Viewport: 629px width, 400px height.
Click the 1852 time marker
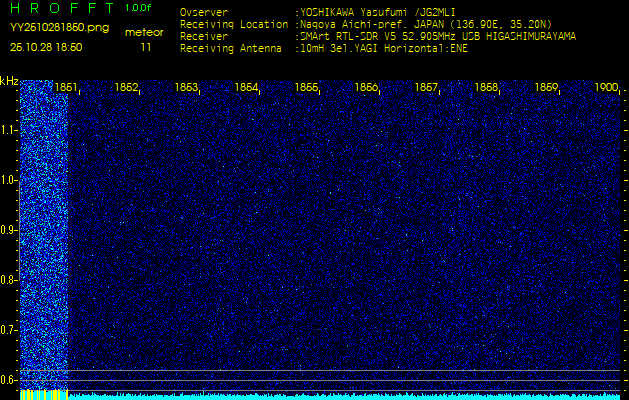(126, 88)
